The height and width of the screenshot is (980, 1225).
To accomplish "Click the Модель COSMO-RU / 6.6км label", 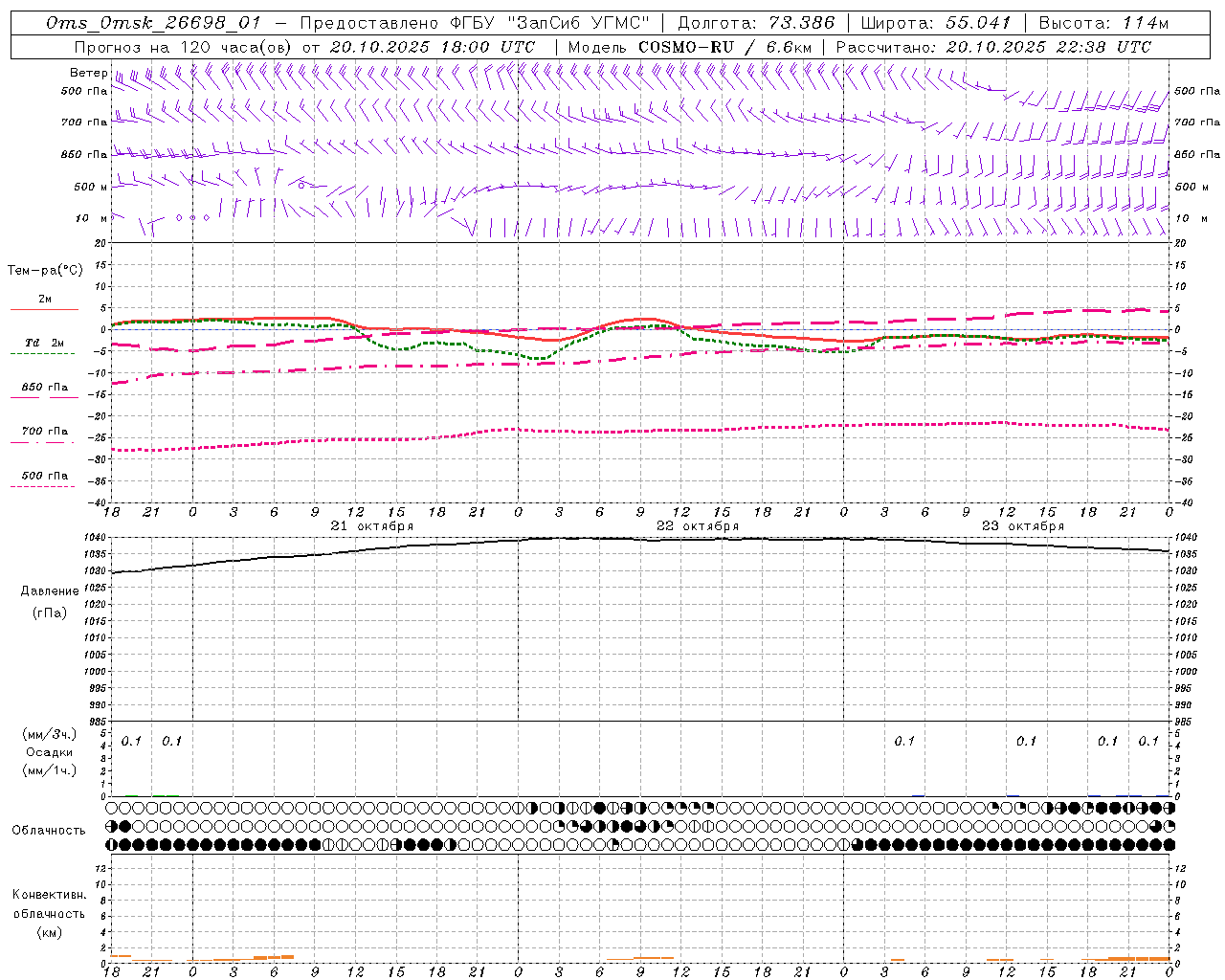I will [x=690, y=47].
